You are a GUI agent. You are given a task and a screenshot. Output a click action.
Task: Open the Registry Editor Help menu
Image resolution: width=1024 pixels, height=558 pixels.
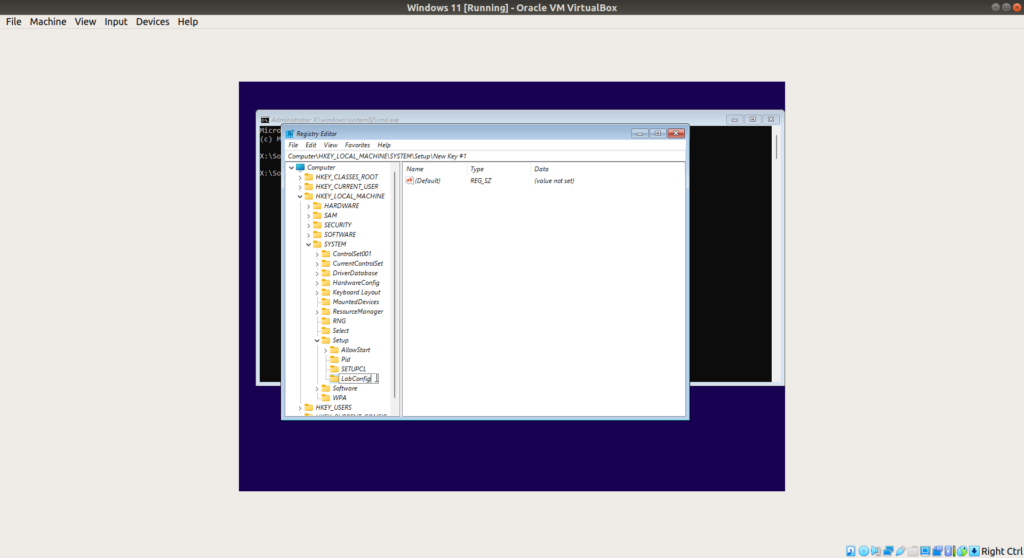click(384, 145)
